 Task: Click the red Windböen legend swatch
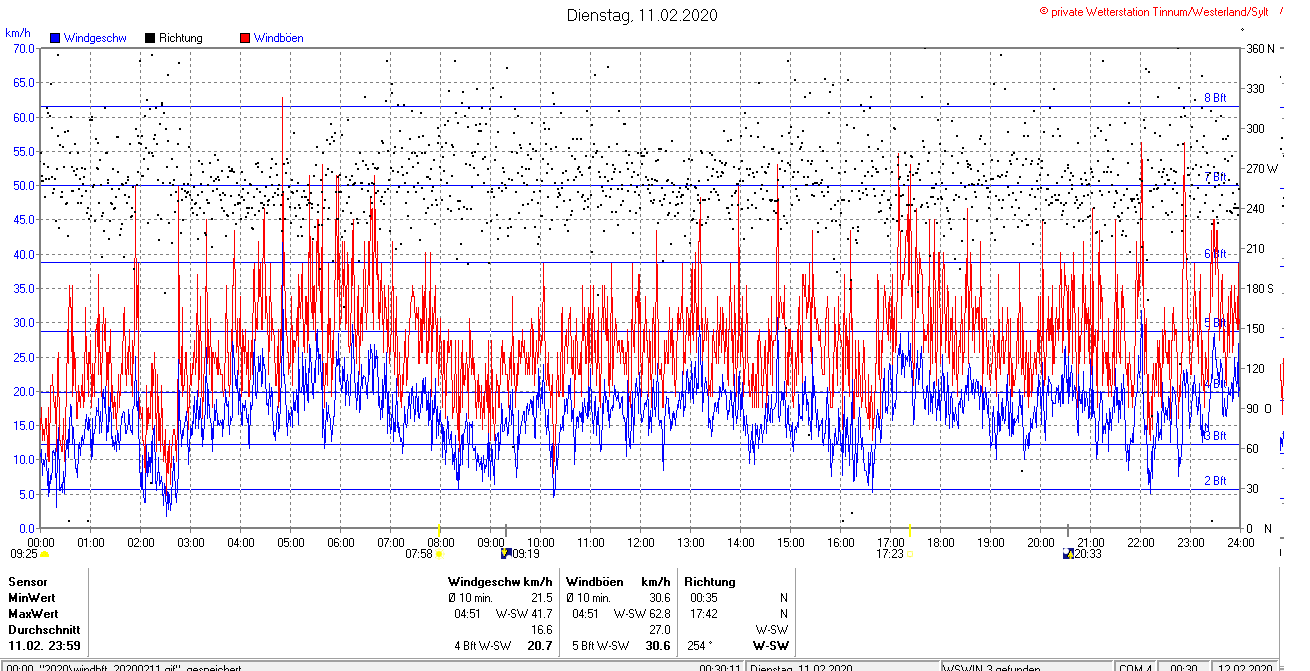coord(245,38)
